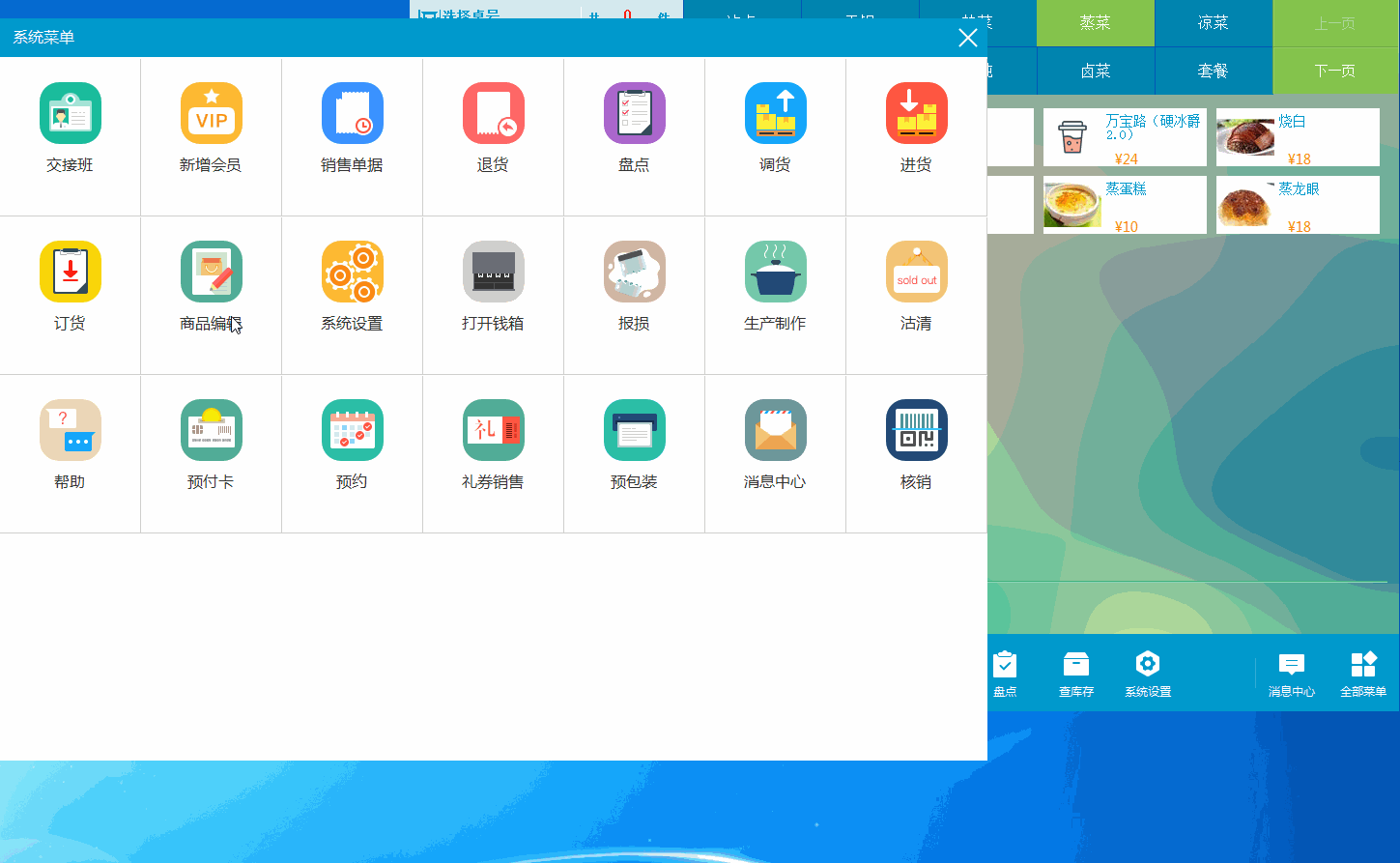This screenshot has height=863, width=1400.
Task: Open 查库存 in the bottom toolbar
Action: click(x=1075, y=674)
